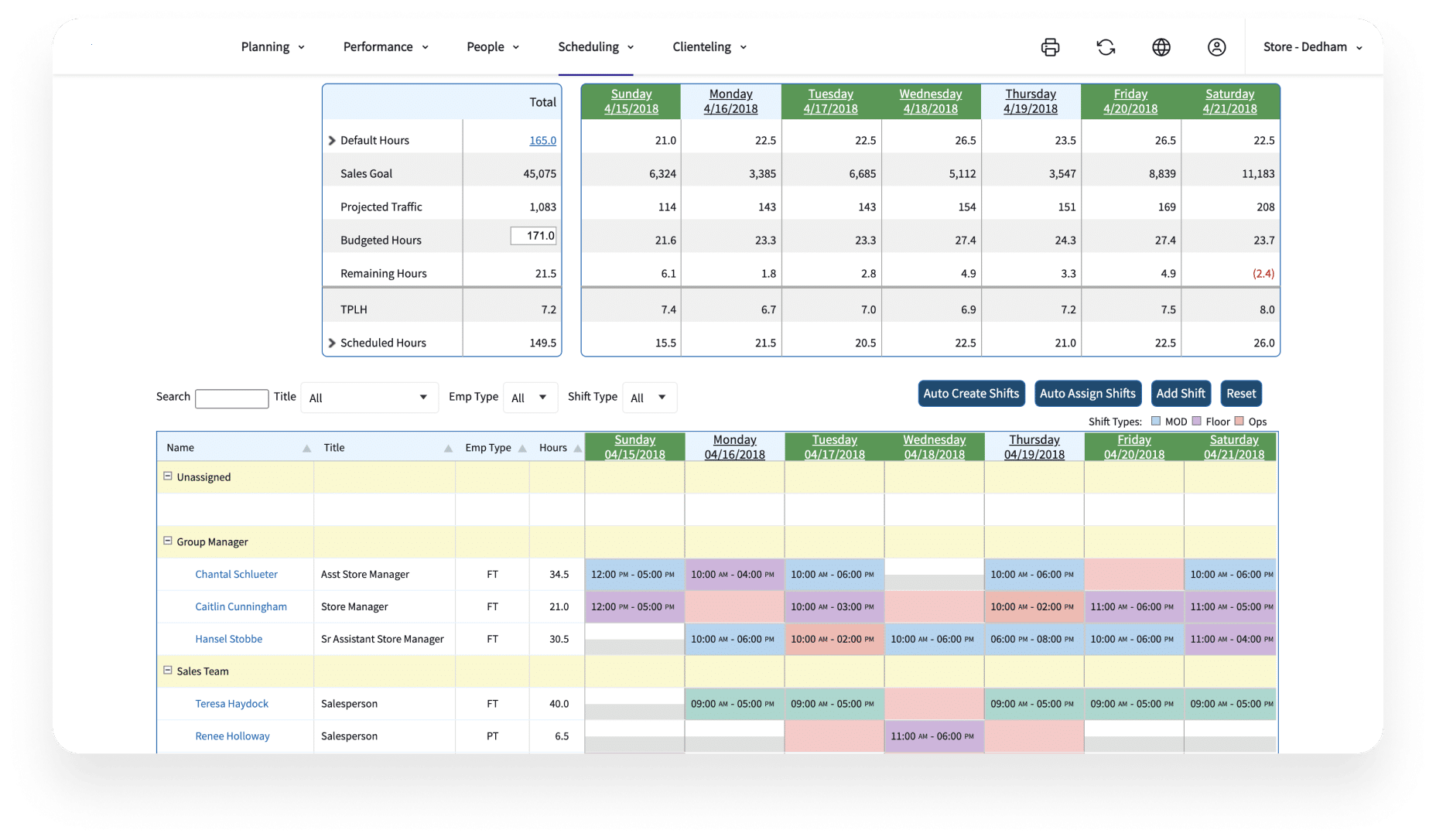Open the user profile icon

point(1216,47)
